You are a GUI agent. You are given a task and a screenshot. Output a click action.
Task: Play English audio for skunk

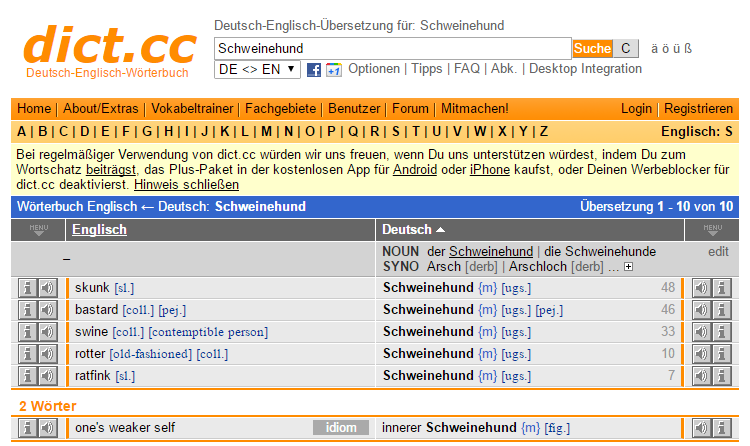tap(47, 288)
